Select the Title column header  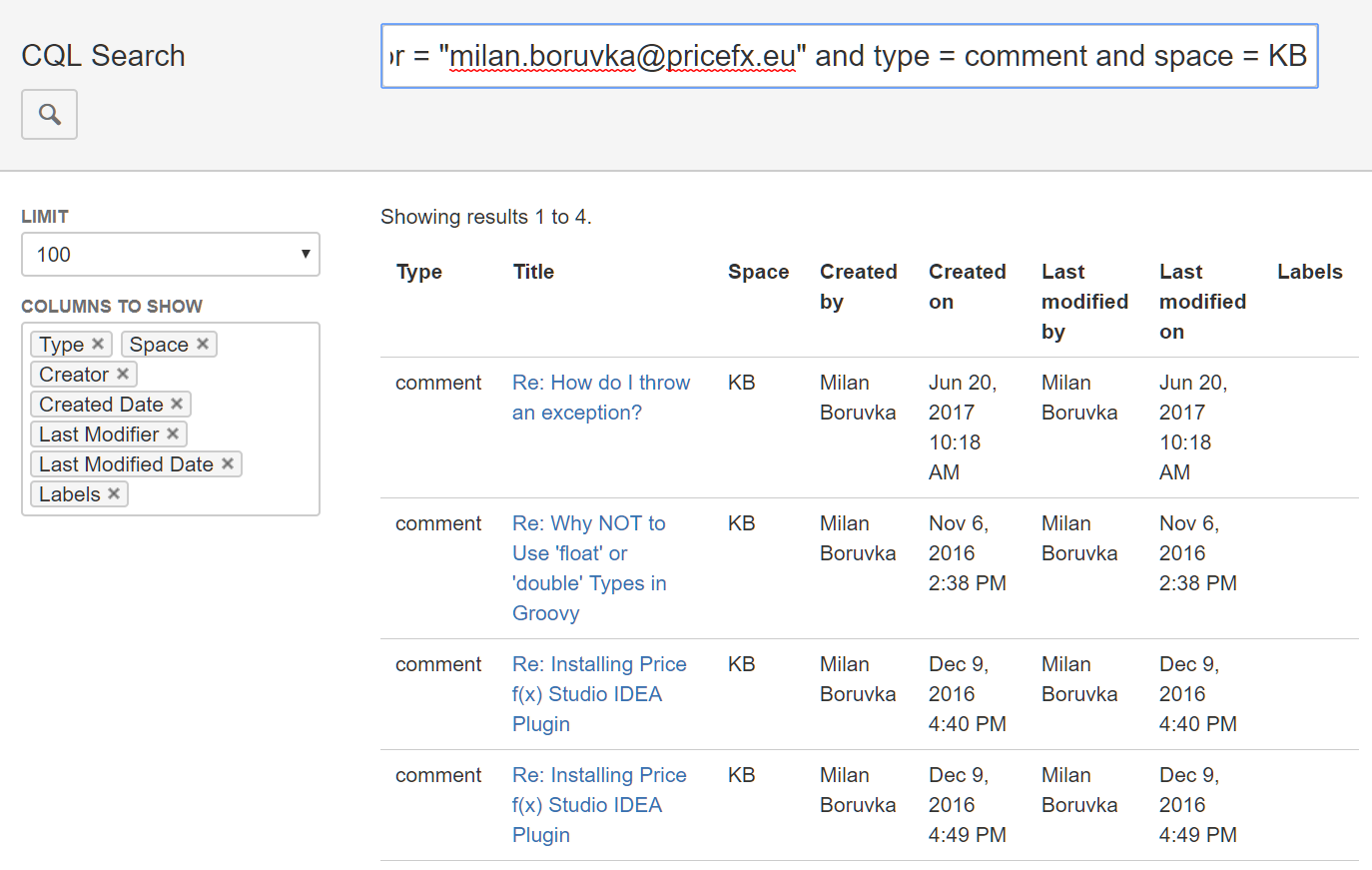click(x=532, y=271)
